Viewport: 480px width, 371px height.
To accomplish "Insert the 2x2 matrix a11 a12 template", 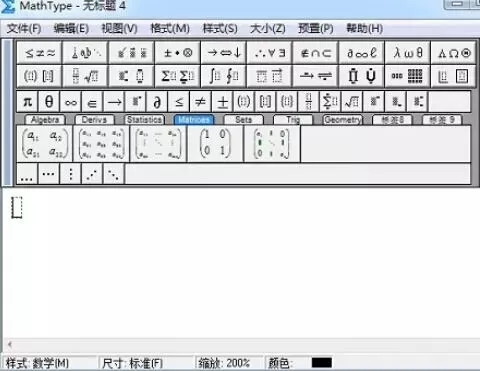I will point(45,144).
